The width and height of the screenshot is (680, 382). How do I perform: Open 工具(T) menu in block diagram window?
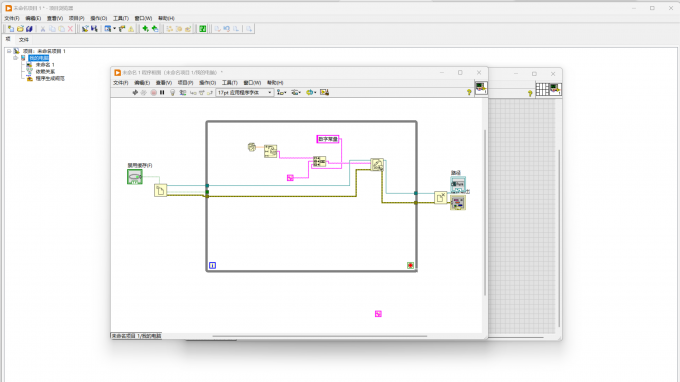[229, 82]
